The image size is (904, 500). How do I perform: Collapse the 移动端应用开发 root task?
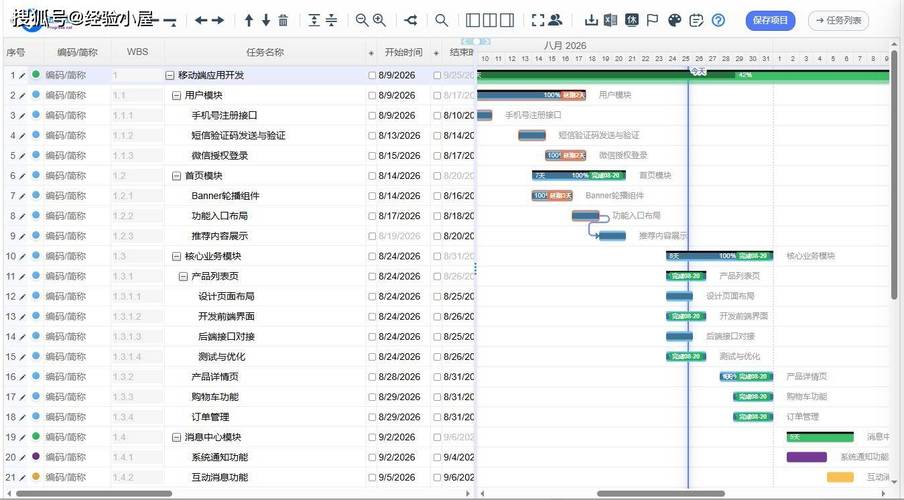pos(170,75)
